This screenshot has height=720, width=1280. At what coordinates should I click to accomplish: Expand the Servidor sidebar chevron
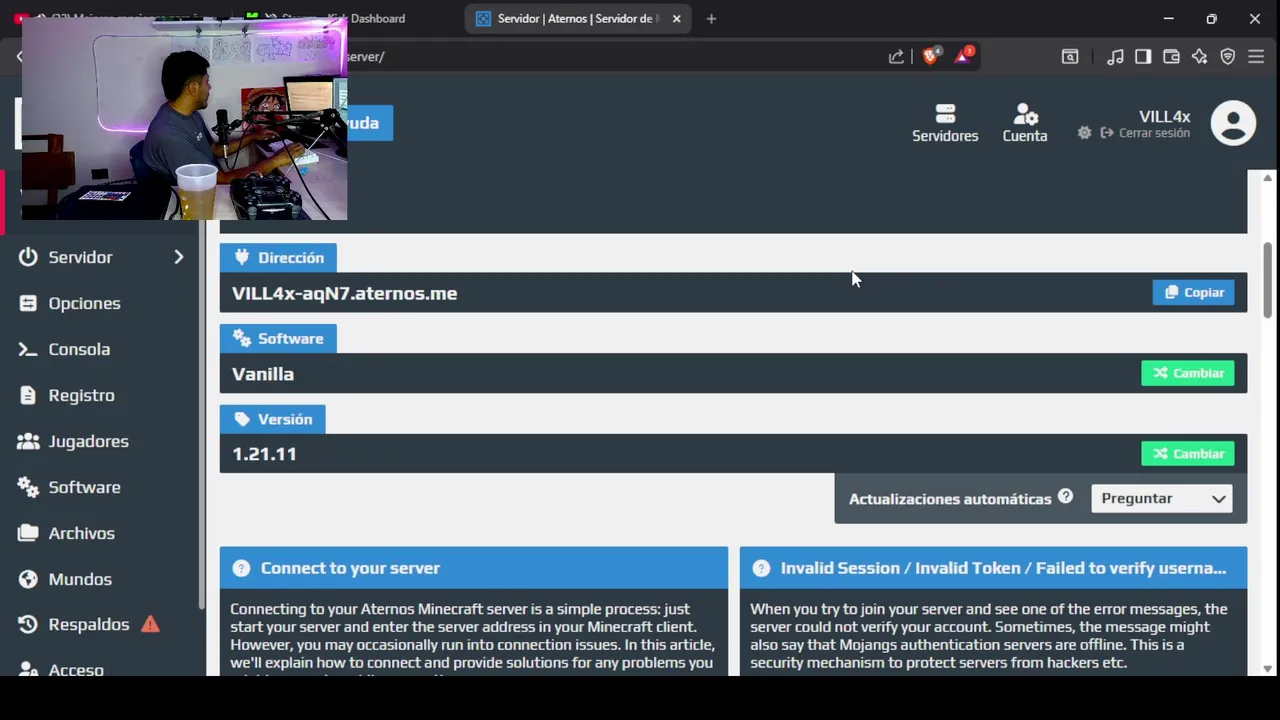point(178,257)
